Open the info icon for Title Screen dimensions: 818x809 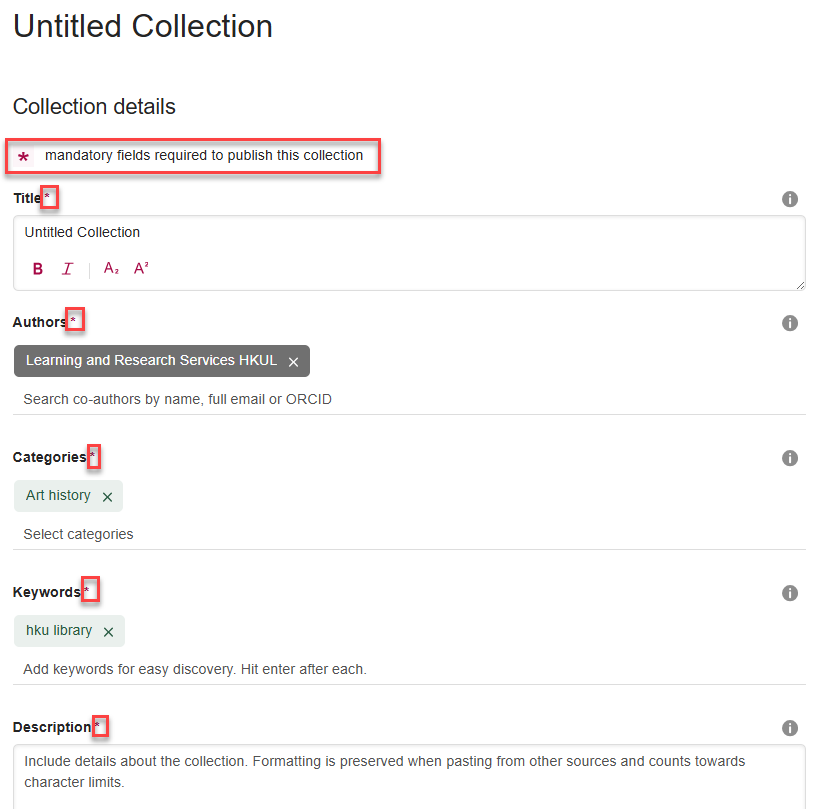tap(789, 199)
